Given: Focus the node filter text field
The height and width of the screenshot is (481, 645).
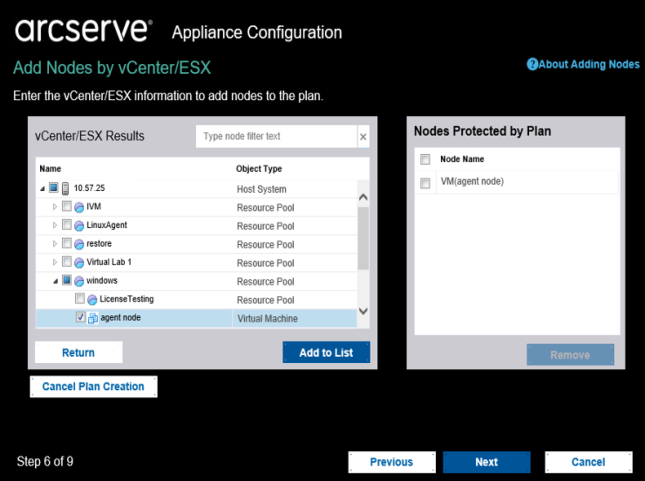Looking at the screenshot, I should pos(276,137).
